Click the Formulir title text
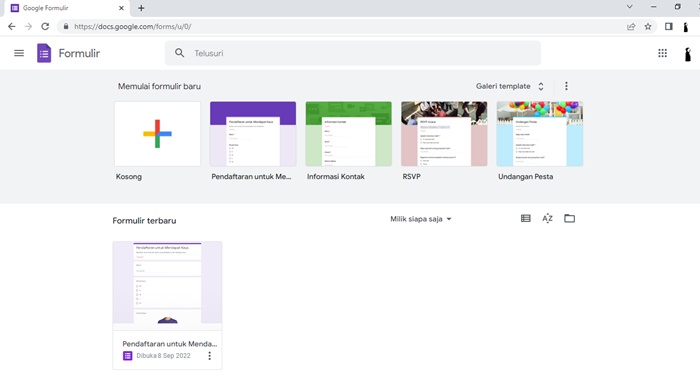Viewport: 700px width, 377px height. (x=79, y=53)
